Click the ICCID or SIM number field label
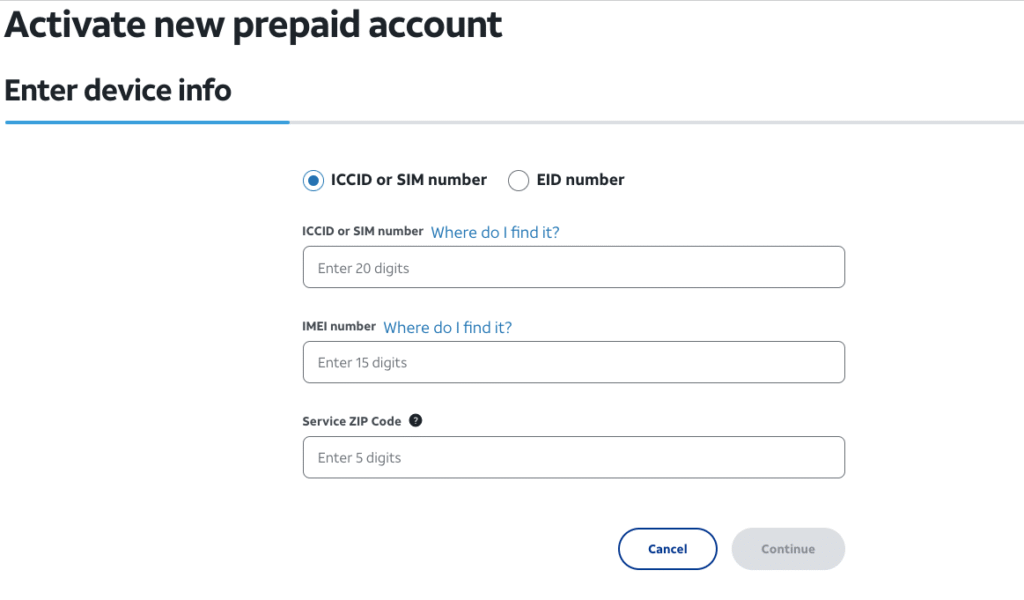 362,232
